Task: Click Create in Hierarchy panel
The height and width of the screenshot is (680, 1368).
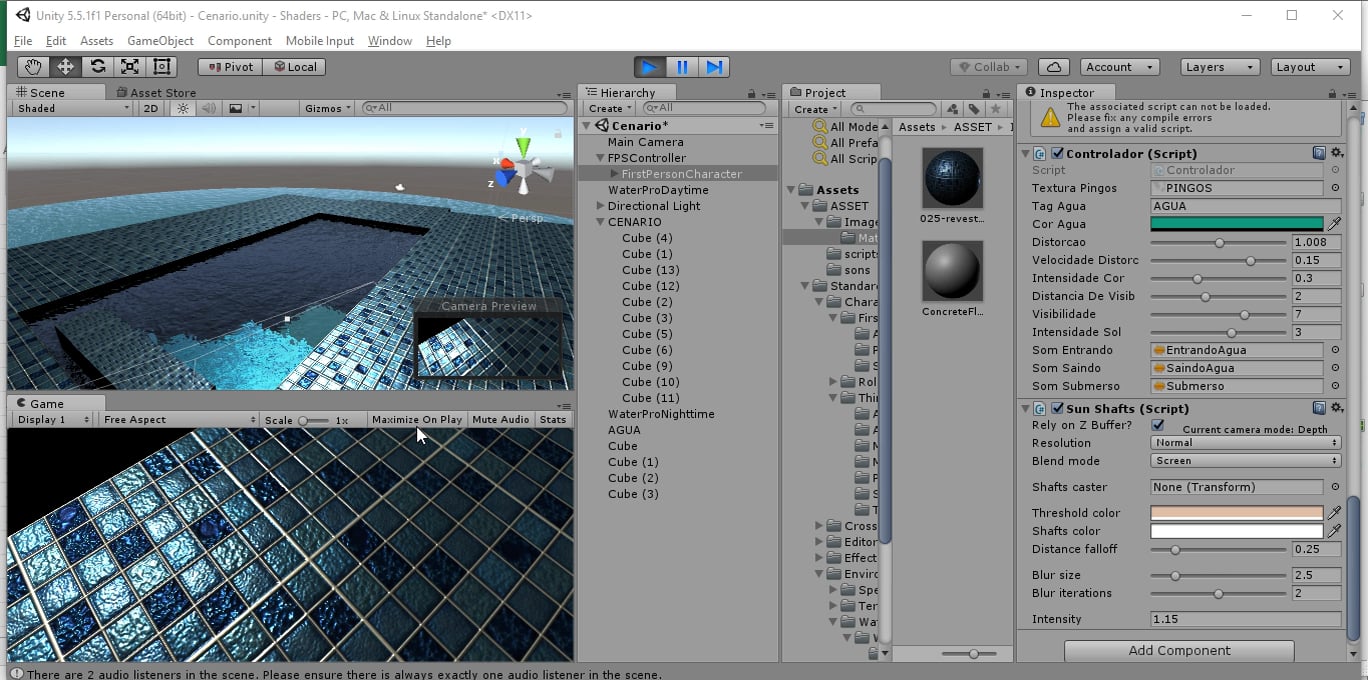Action: (x=609, y=108)
